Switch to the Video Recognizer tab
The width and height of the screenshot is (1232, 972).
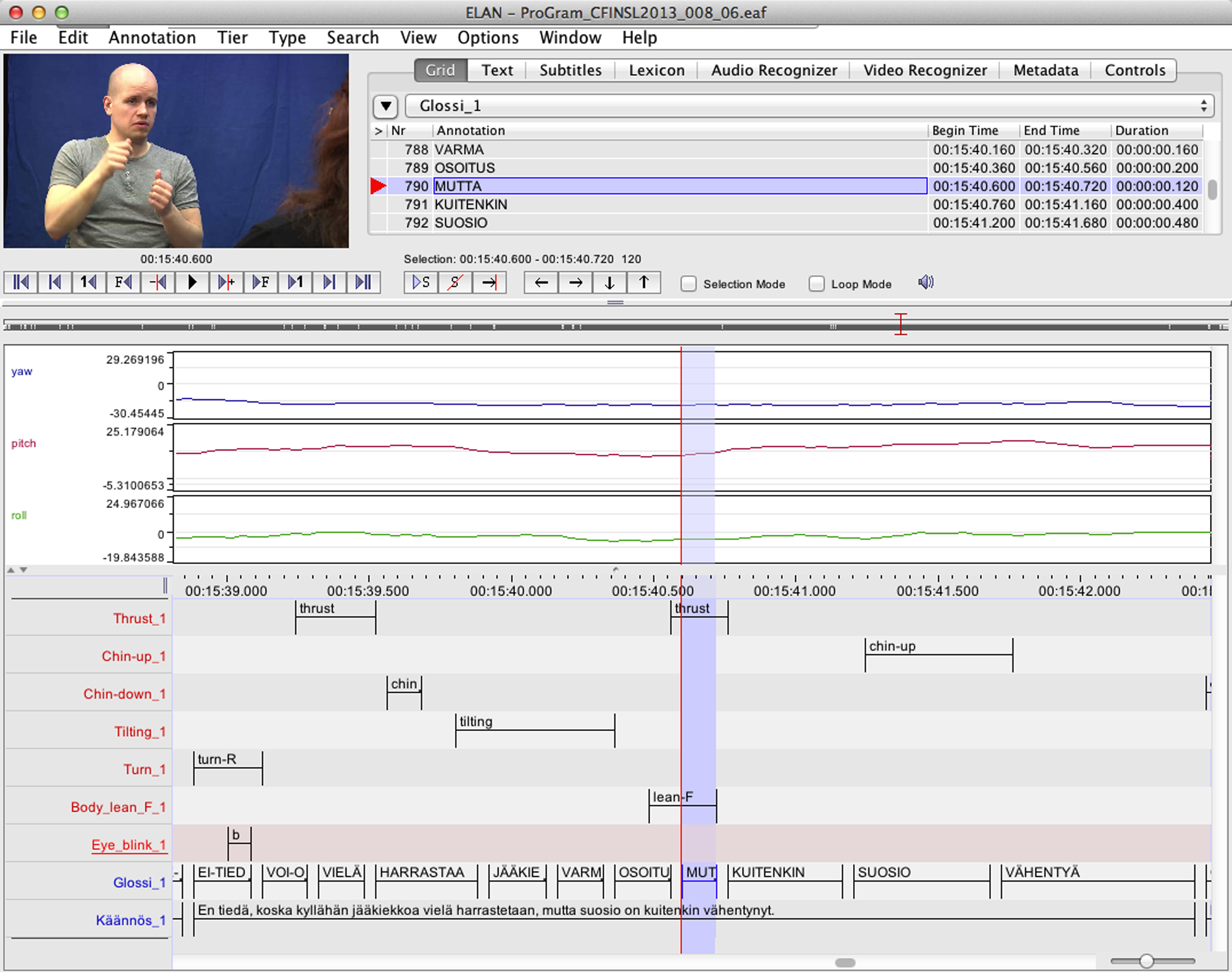point(925,70)
